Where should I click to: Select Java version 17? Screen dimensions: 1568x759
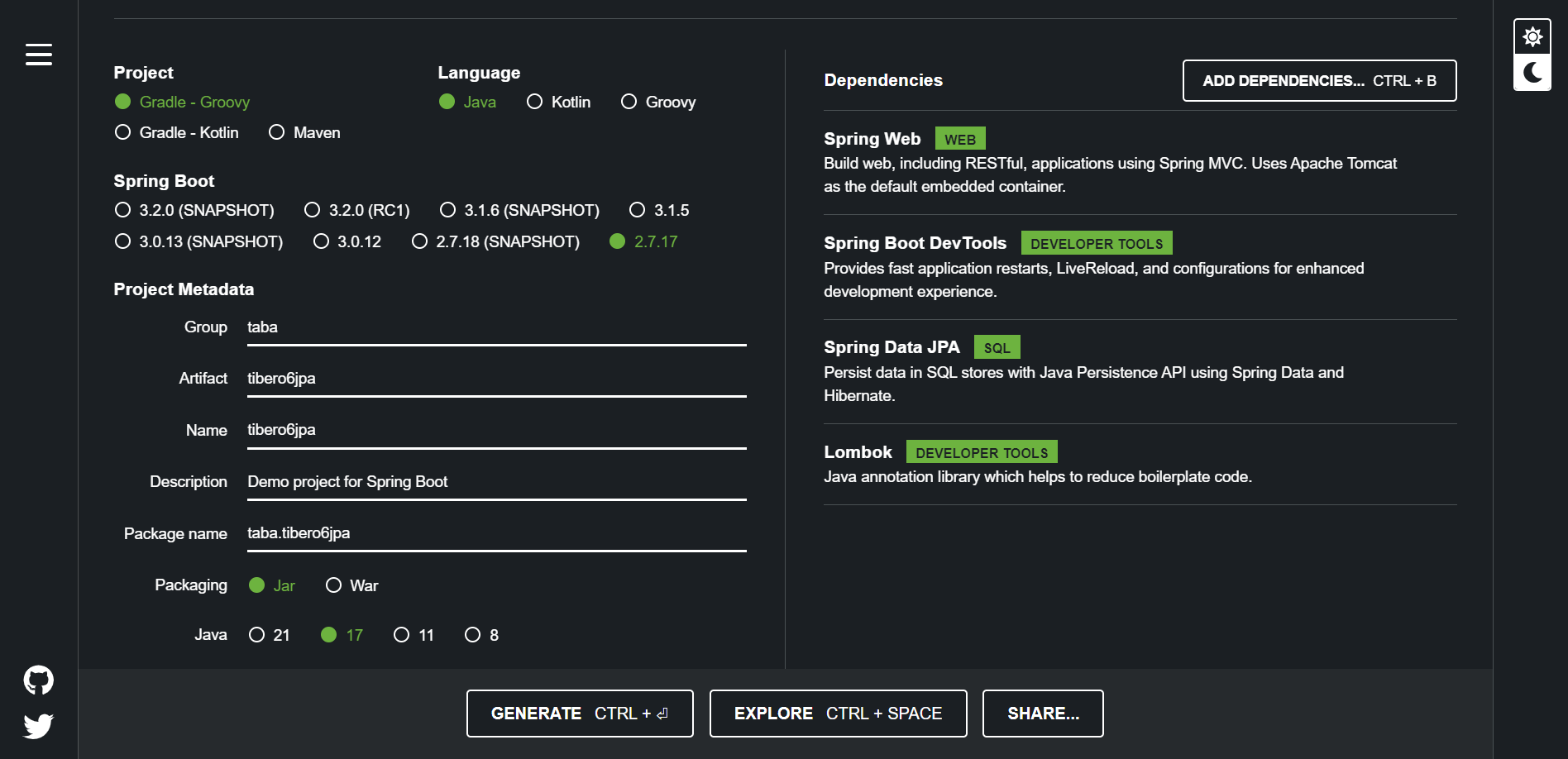point(342,635)
